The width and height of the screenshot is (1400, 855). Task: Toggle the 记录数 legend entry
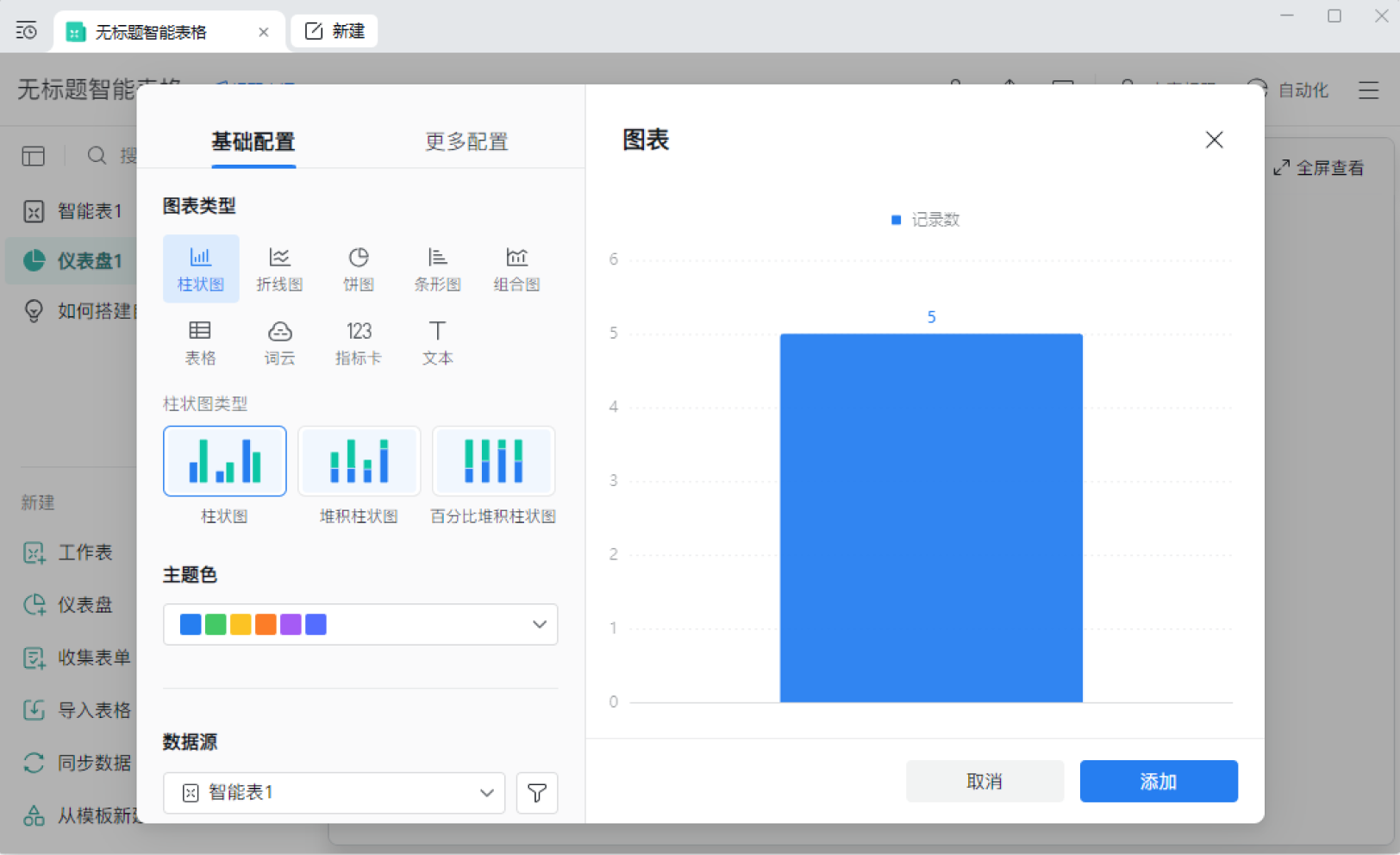pos(925,220)
